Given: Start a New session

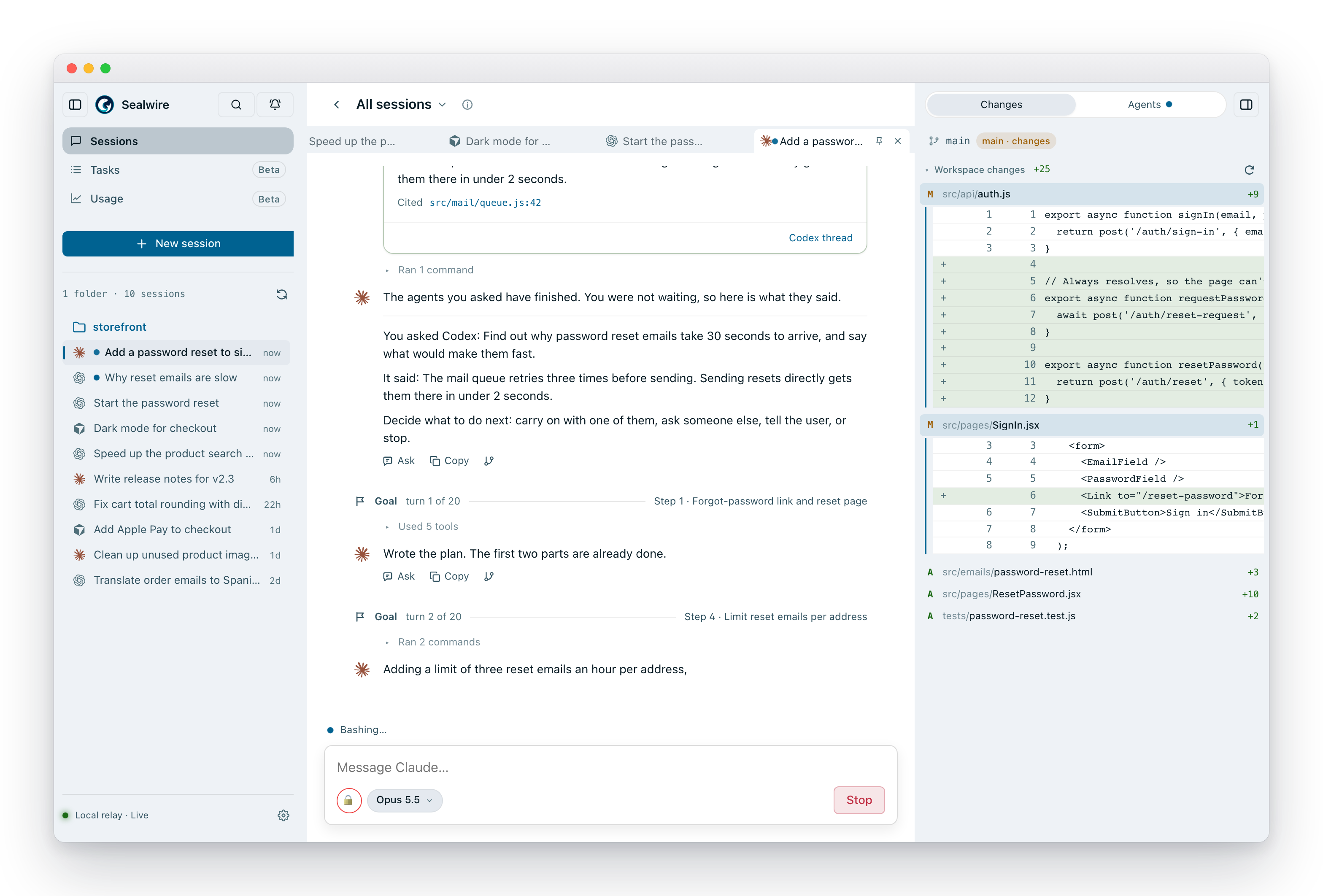Looking at the screenshot, I should tap(178, 244).
